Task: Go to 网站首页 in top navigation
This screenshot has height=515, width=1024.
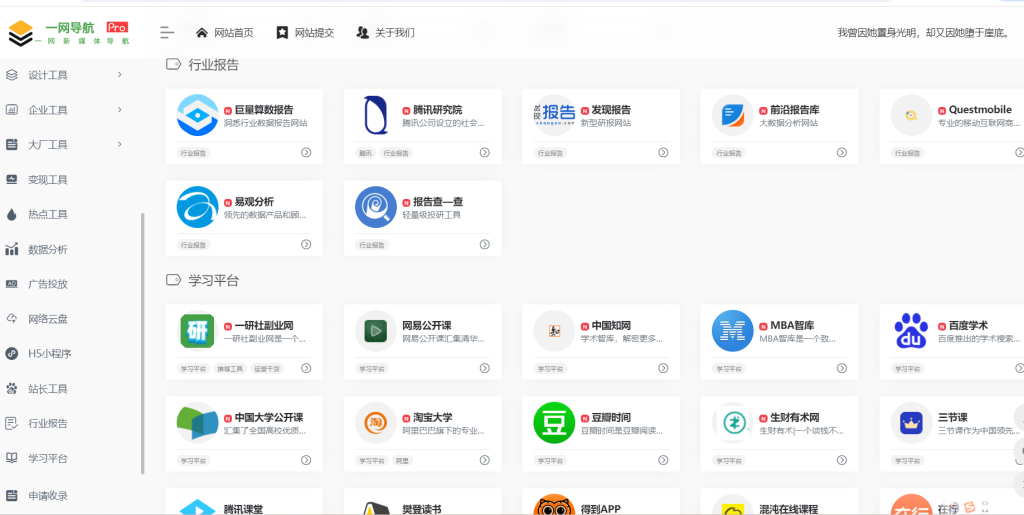Action: pyautogui.click(x=225, y=33)
